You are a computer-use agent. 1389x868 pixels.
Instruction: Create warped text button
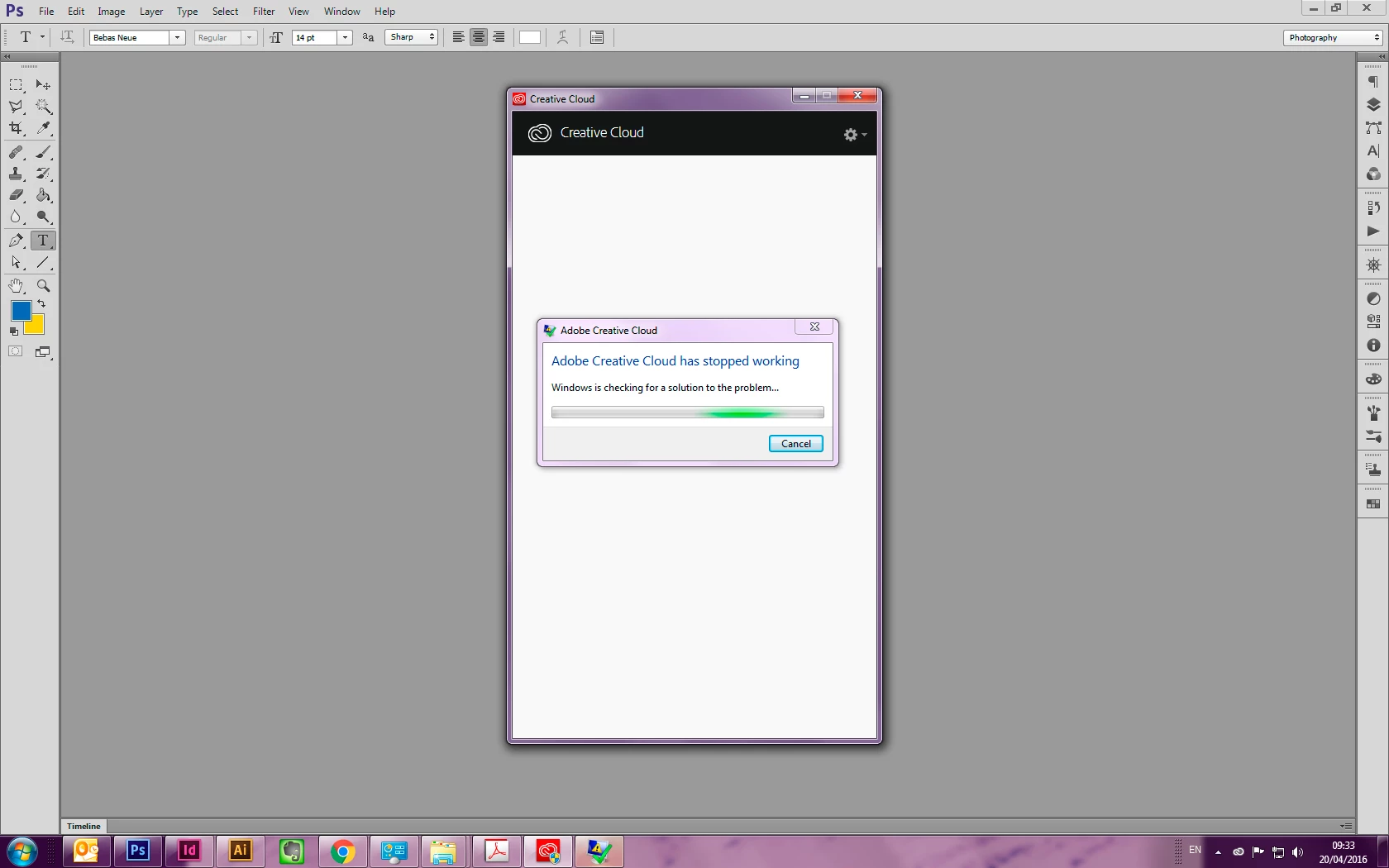(562, 37)
